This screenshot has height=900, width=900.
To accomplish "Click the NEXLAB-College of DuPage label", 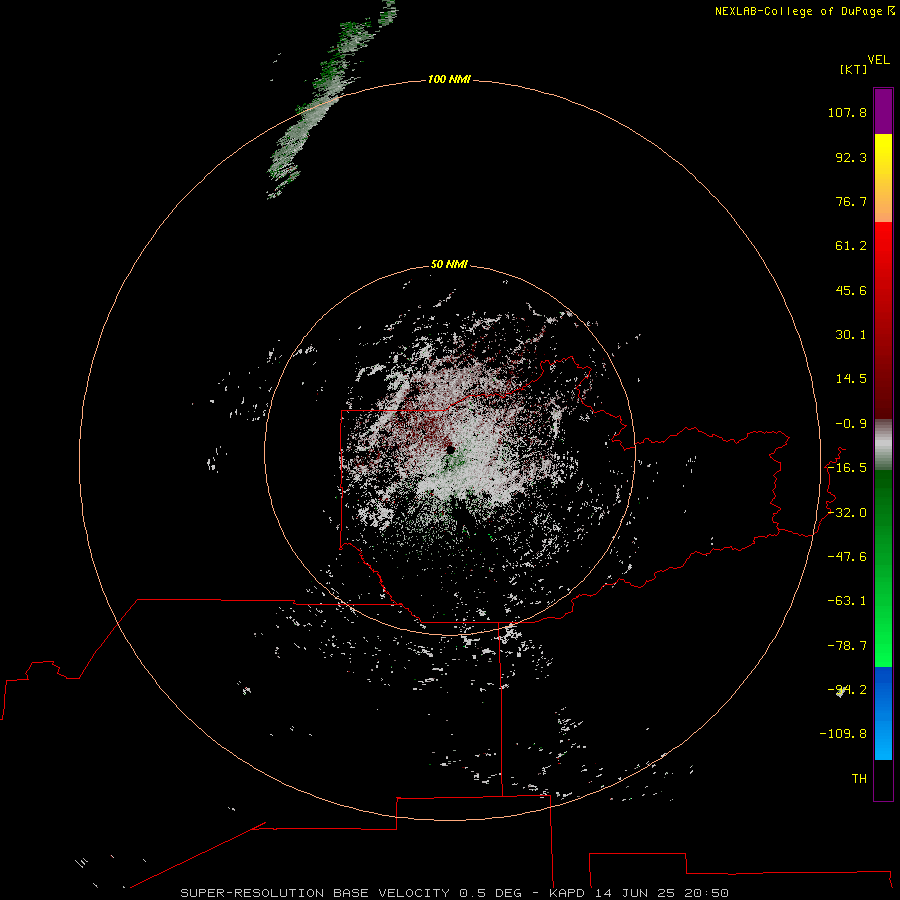I will click(x=799, y=11).
